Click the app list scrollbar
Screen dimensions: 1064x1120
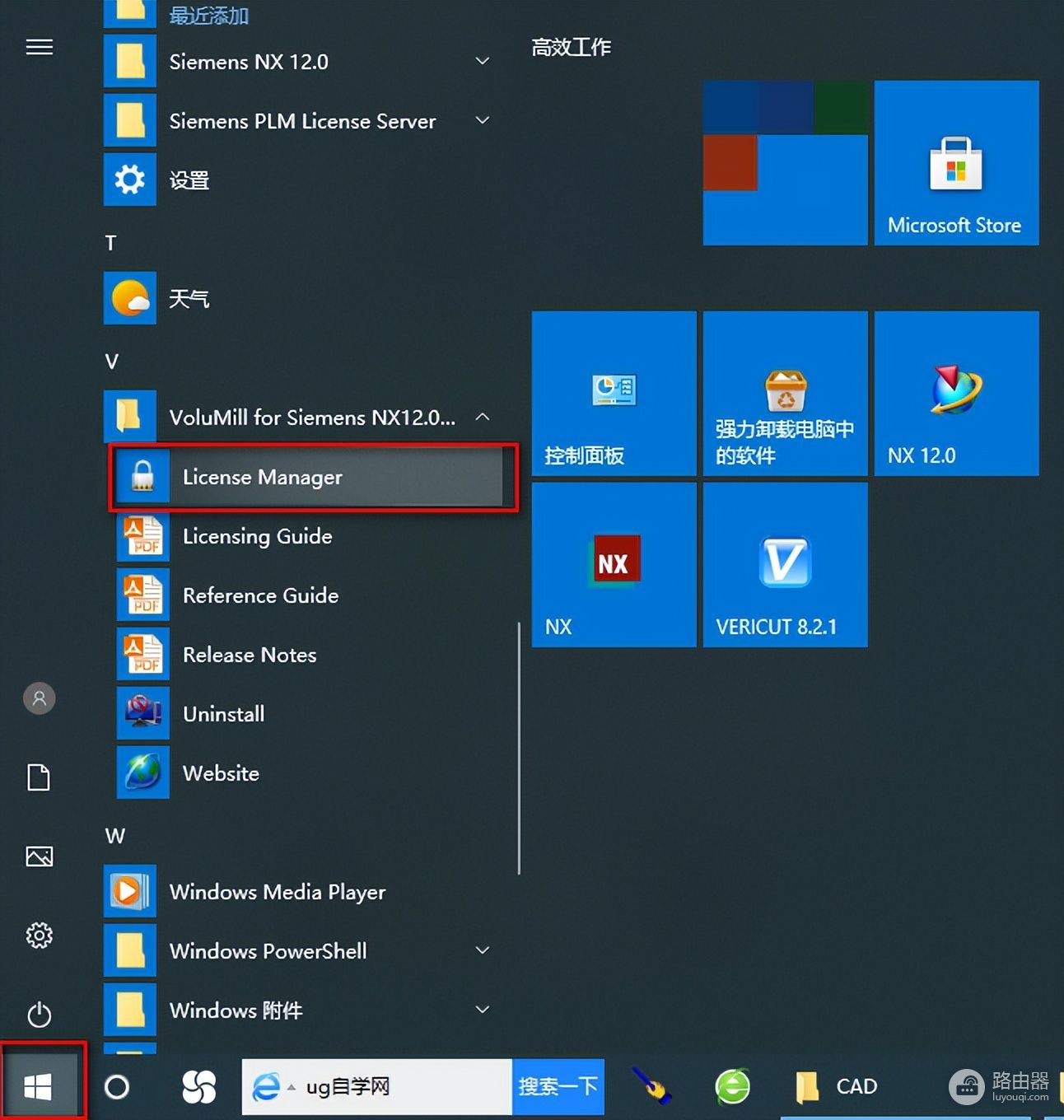click(519, 748)
